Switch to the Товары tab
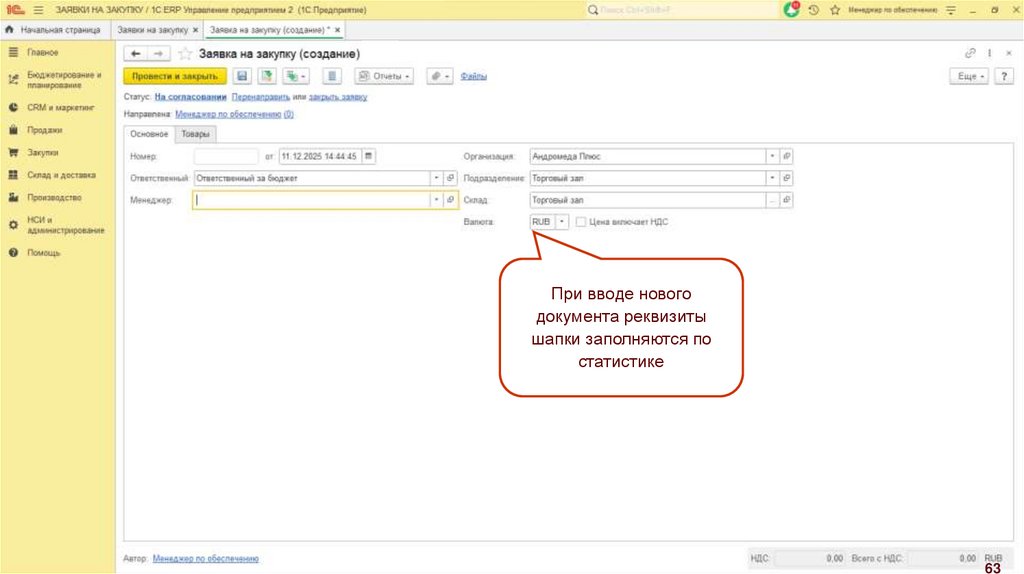 [x=196, y=134]
